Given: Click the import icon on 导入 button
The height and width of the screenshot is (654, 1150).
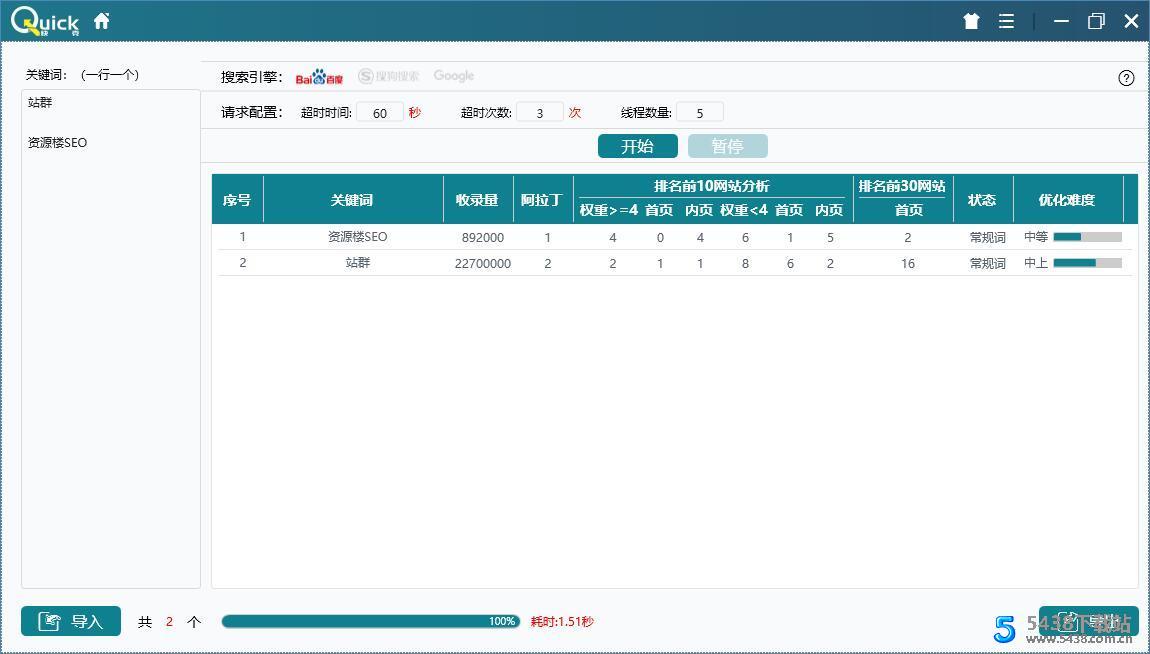Looking at the screenshot, I should (51, 621).
